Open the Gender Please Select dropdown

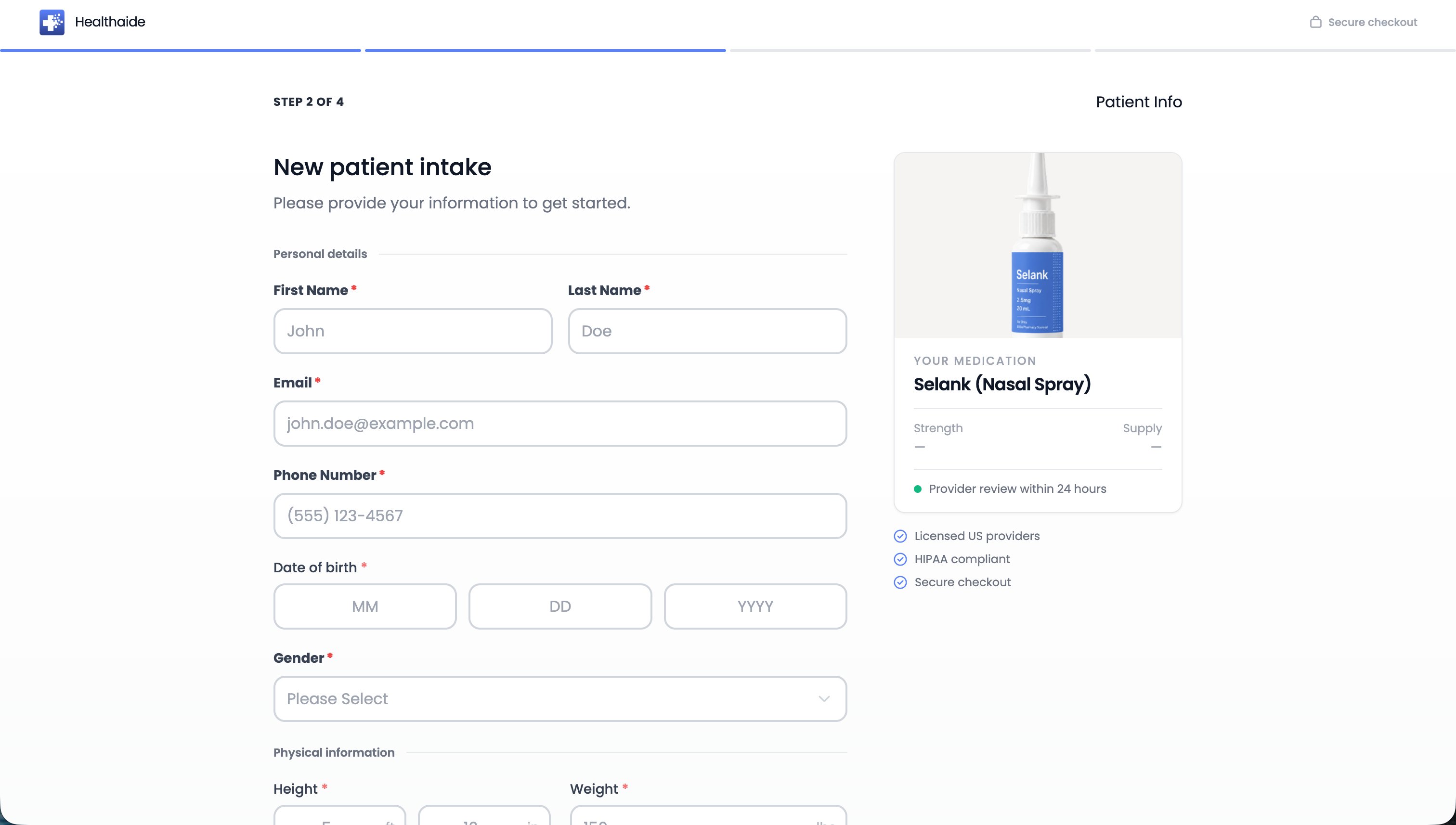560,698
